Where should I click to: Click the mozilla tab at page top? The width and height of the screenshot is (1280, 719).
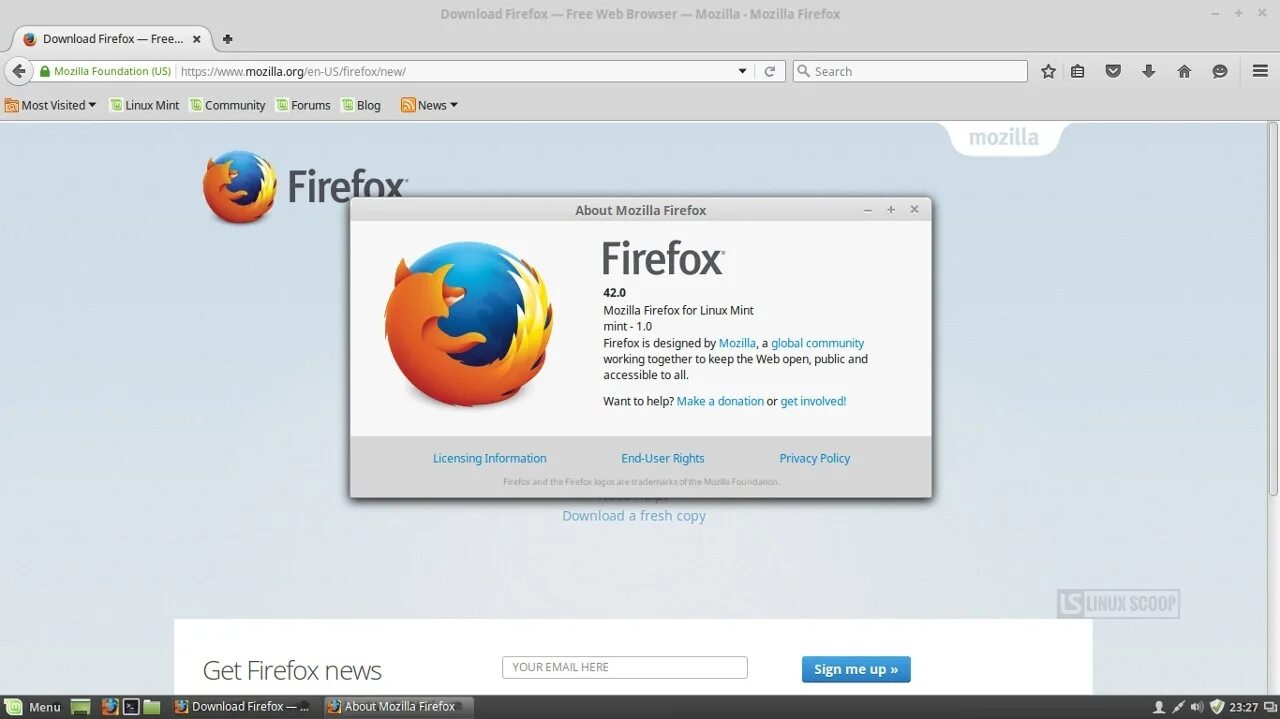click(x=1004, y=138)
